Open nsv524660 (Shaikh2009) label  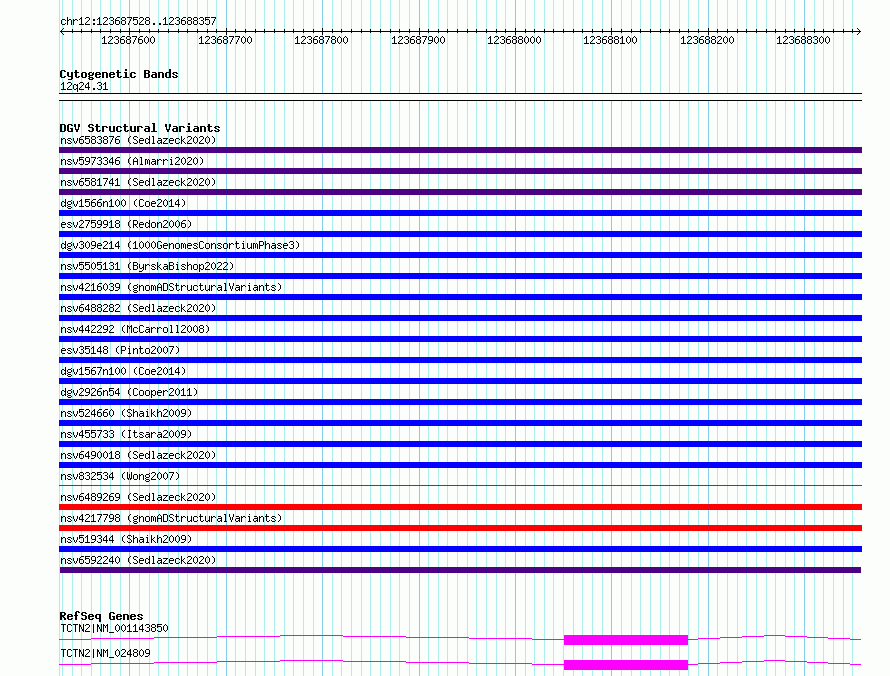(x=126, y=413)
